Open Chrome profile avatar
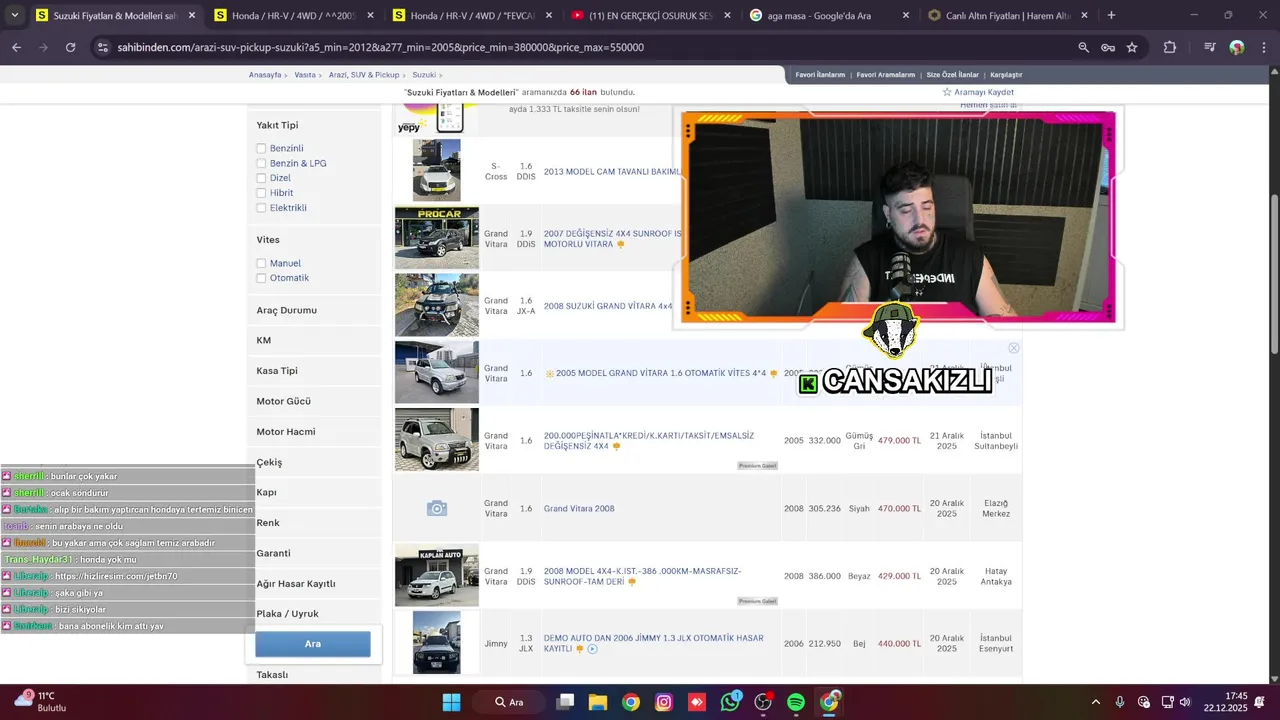This screenshot has width=1280, height=720. (x=1237, y=47)
